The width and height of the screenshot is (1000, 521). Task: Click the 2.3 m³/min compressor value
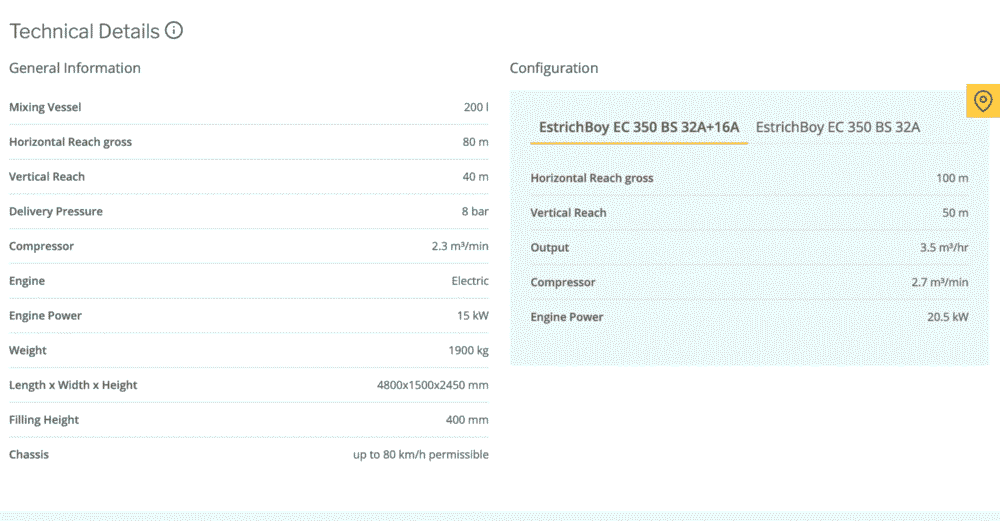[x=460, y=246]
